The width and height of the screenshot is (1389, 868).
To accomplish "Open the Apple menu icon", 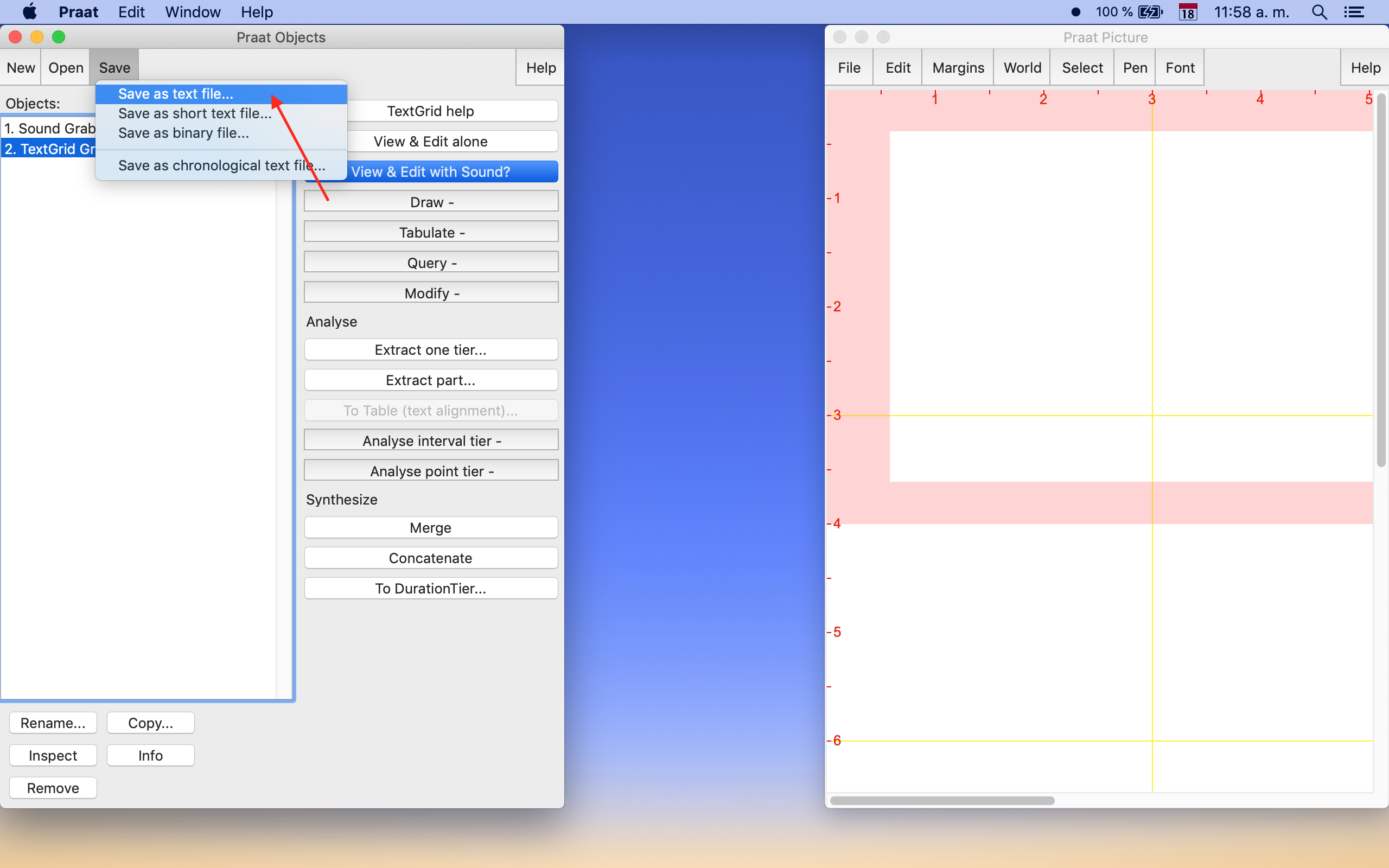I will pos(29,11).
